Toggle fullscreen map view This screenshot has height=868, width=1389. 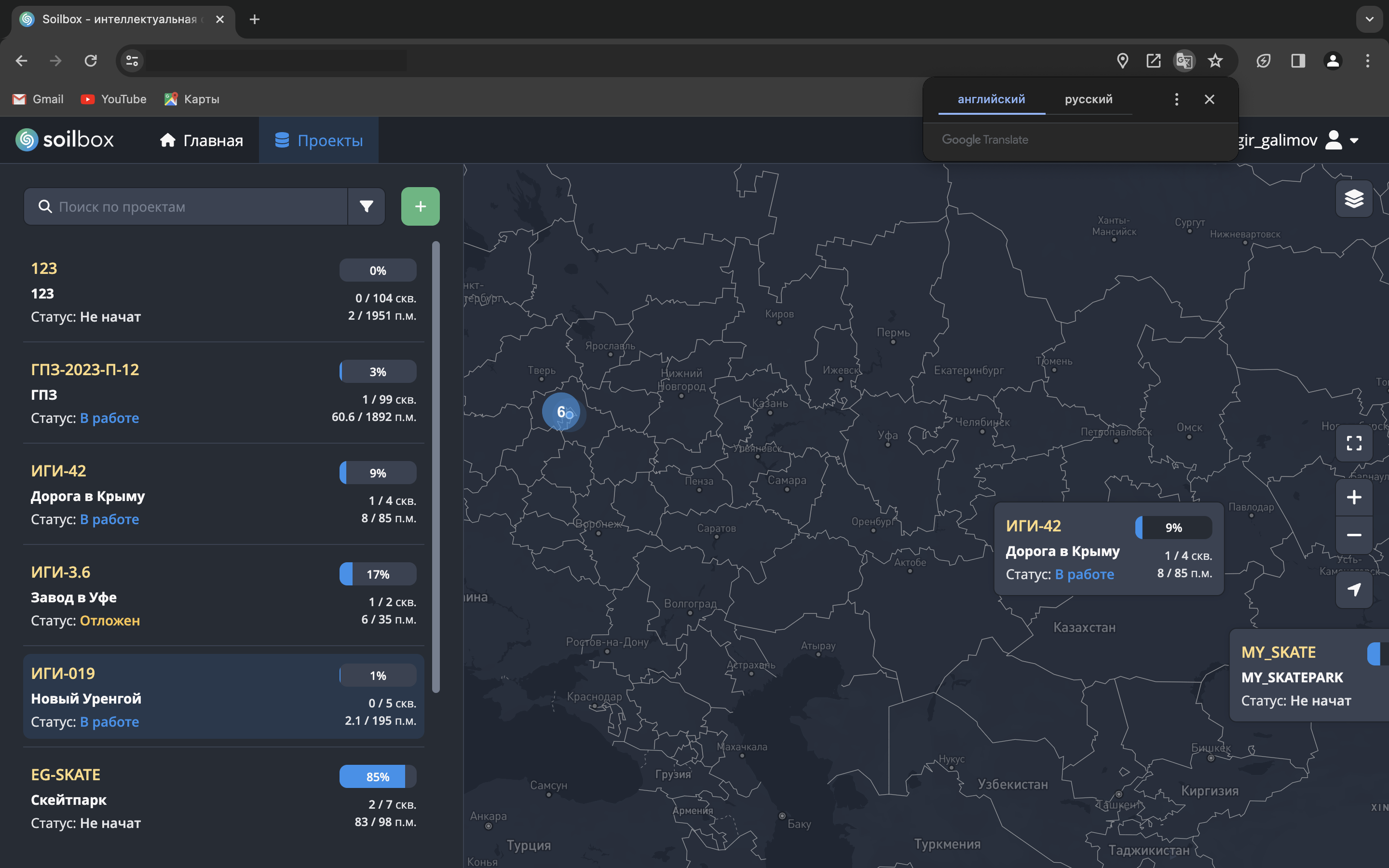pyautogui.click(x=1353, y=443)
